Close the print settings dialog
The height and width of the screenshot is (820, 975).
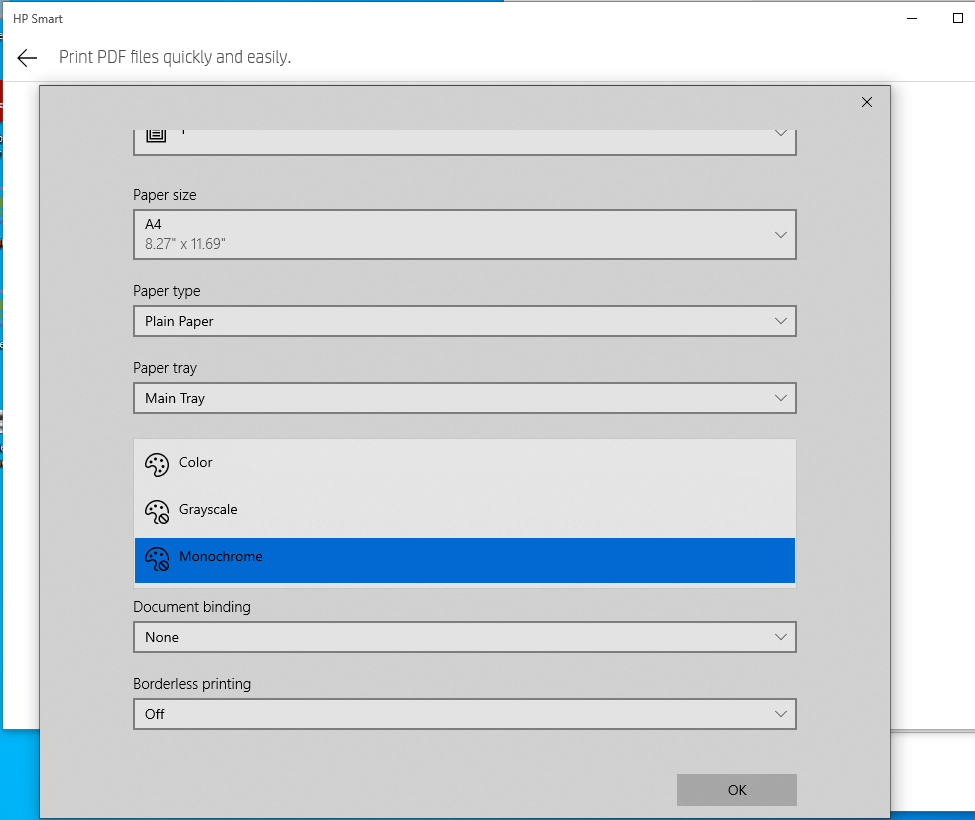866,102
